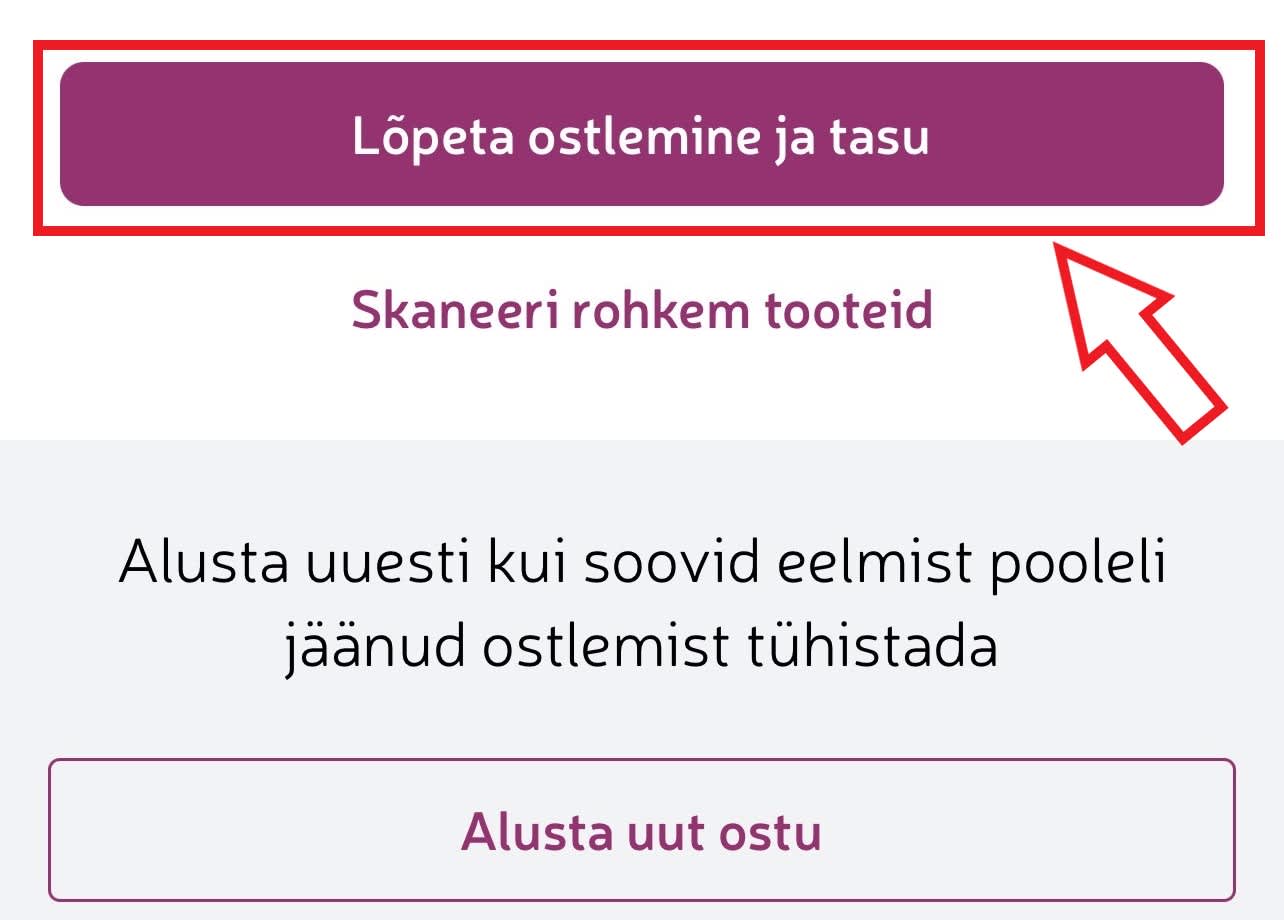
Task: Scan more products via purple text link
Action: pos(641,310)
